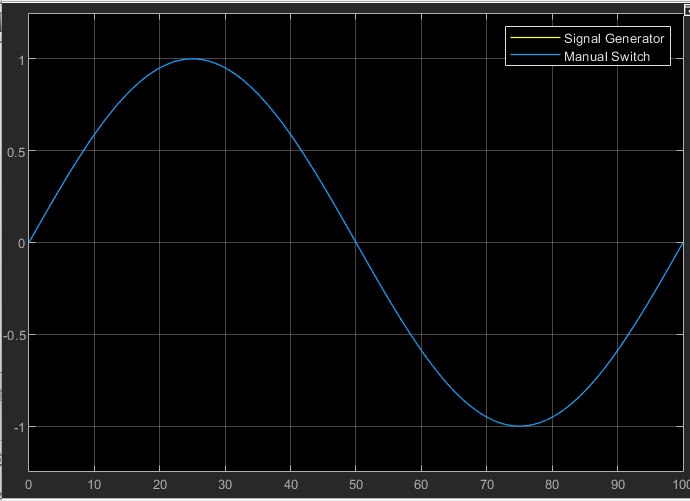Toggle Manual Switch trace via its legend label
Viewport: 690px width, 501px height.
pos(607,57)
